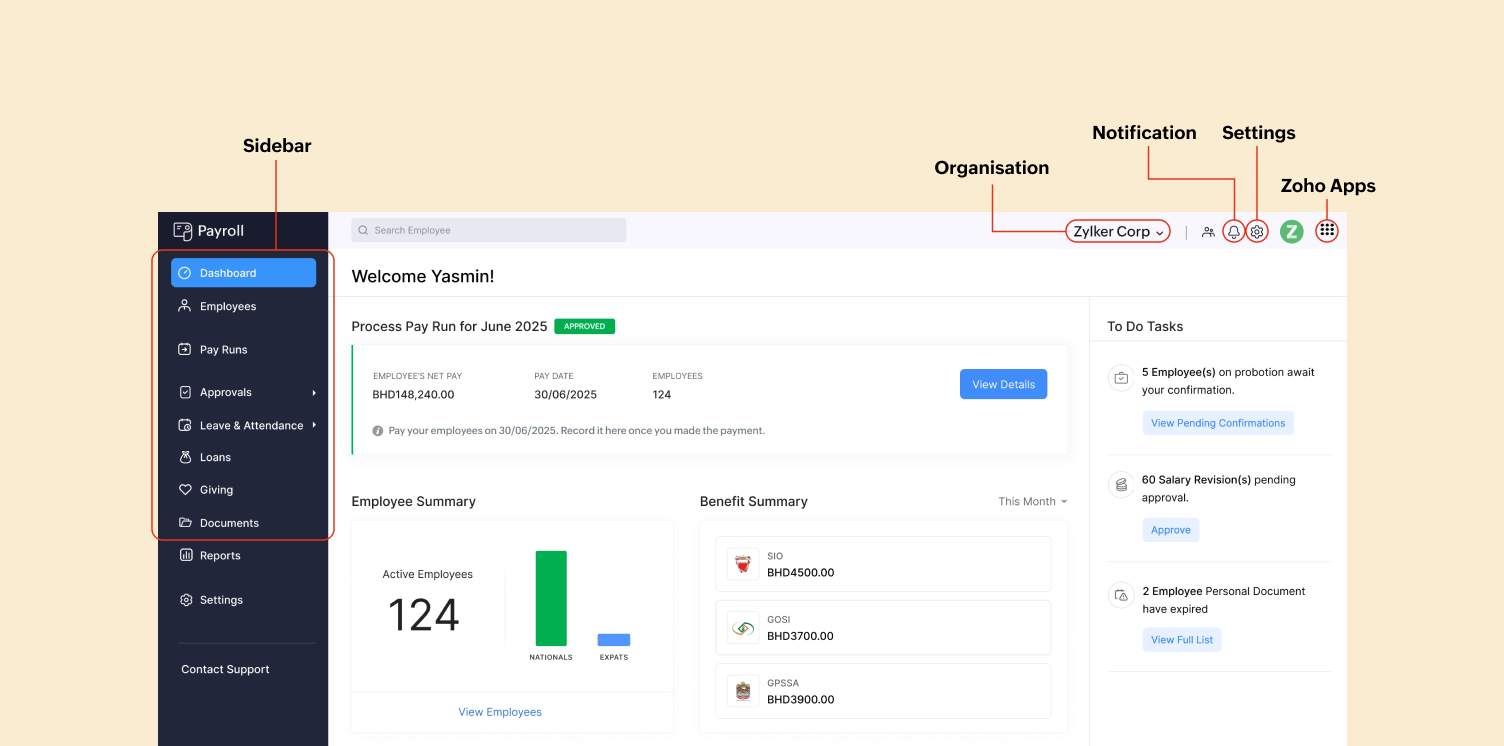Viewport: 1504px width, 746px height.
Task: Click the SIO benefit logo
Action: point(743,564)
